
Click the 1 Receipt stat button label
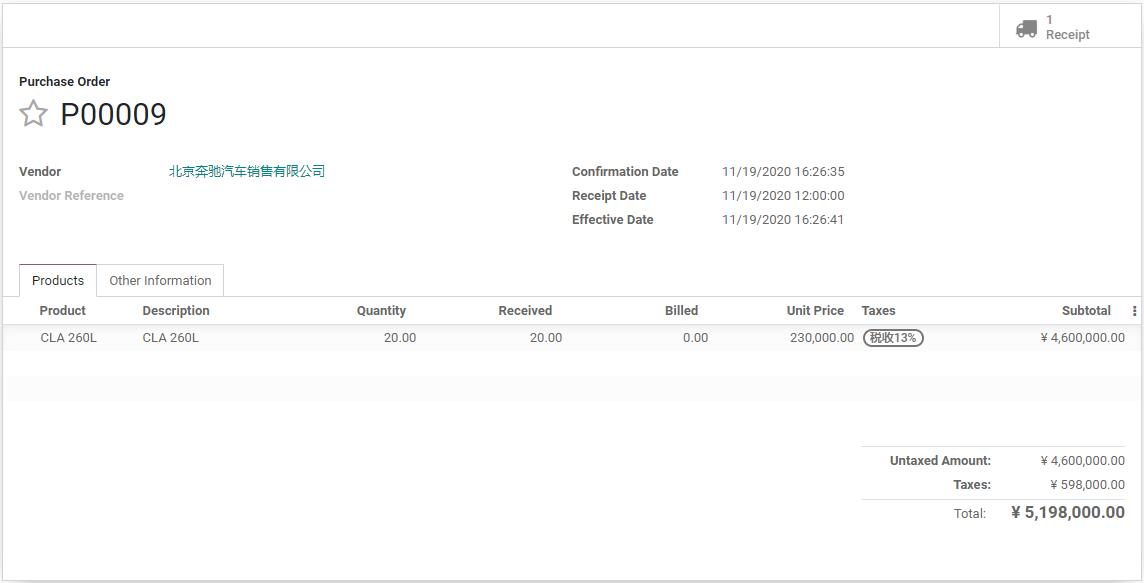(1067, 28)
